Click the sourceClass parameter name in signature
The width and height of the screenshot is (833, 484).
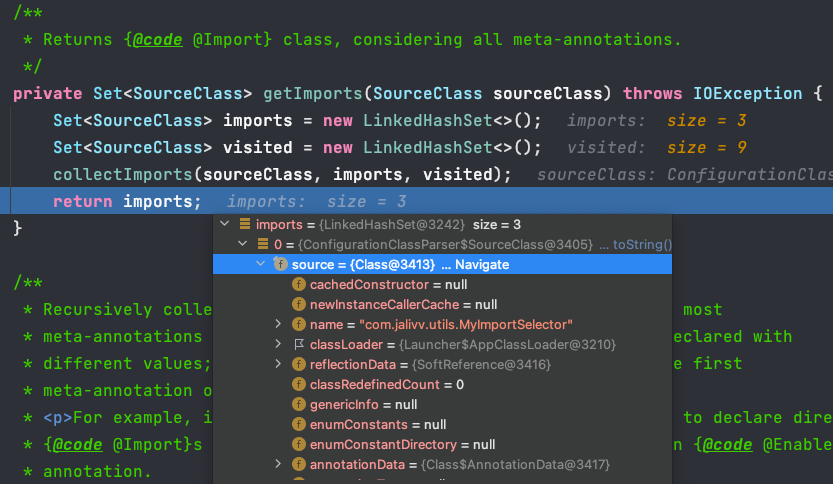(548, 94)
